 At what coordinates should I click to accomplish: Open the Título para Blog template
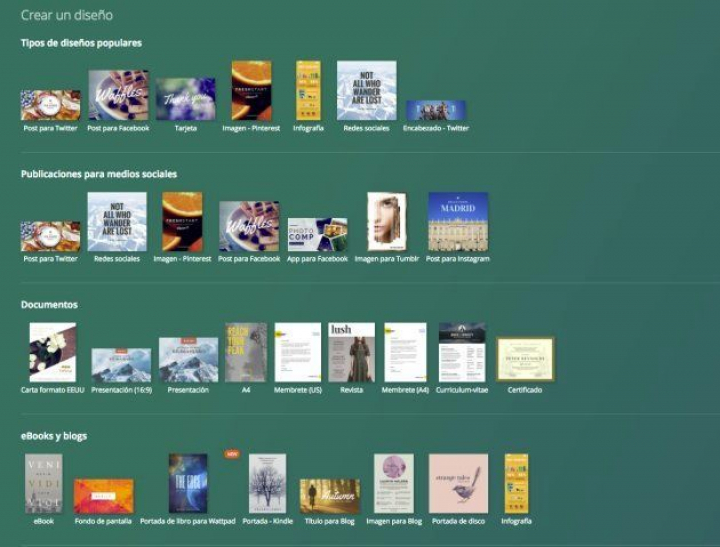pos(329,496)
